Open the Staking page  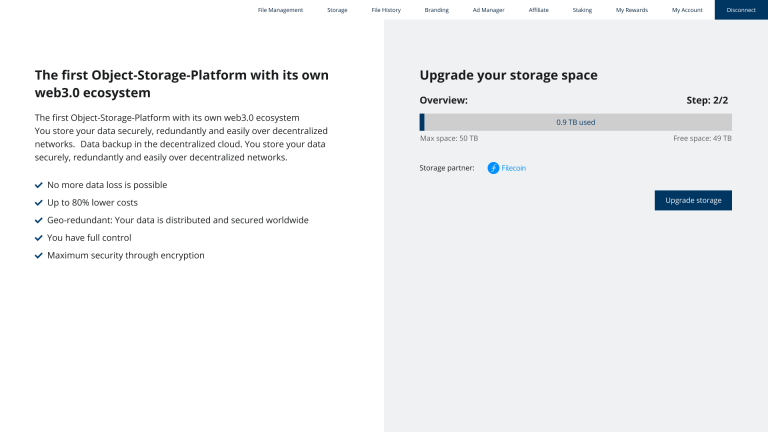pyautogui.click(x=582, y=10)
